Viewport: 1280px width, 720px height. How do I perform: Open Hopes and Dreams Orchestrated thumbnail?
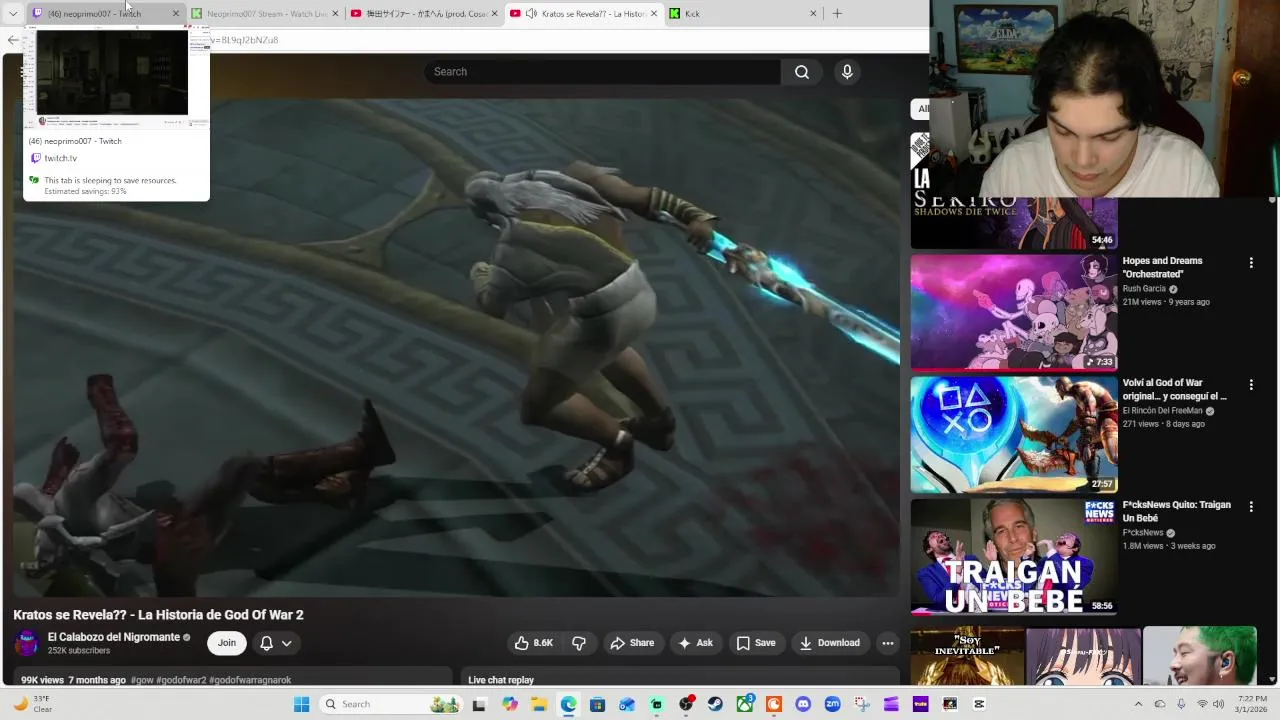pyautogui.click(x=1014, y=312)
